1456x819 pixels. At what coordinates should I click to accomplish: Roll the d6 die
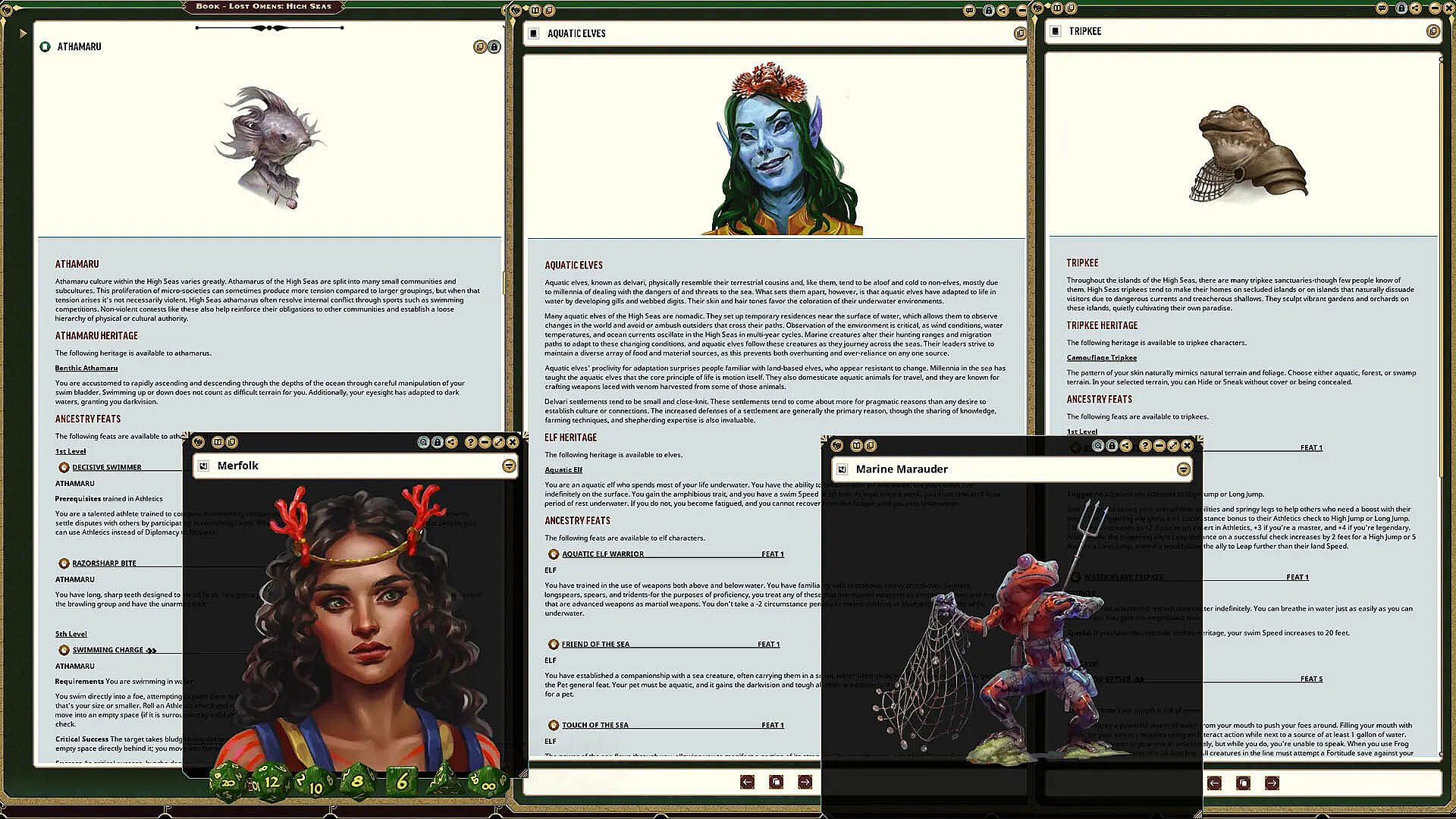point(402,780)
